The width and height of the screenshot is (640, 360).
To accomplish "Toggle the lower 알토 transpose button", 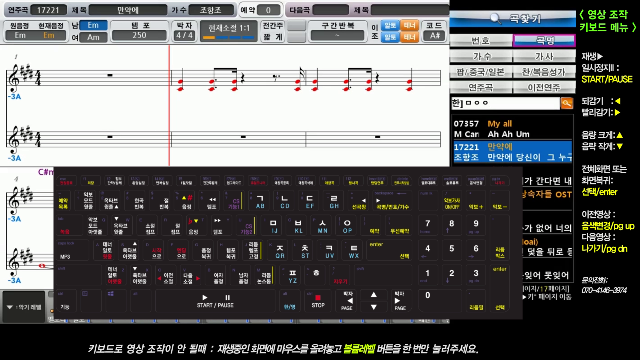I will pyautogui.click(x=390, y=37).
